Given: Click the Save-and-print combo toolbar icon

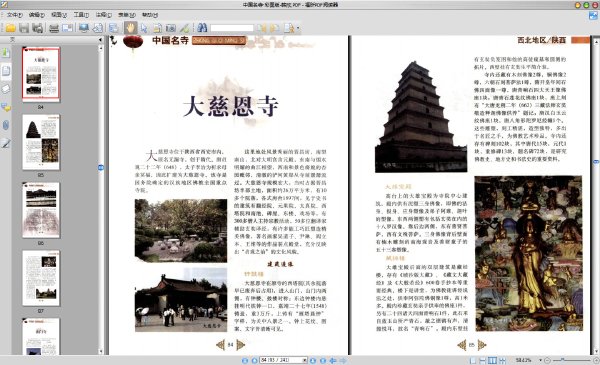Looking at the screenshot, I should (x=38, y=28).
